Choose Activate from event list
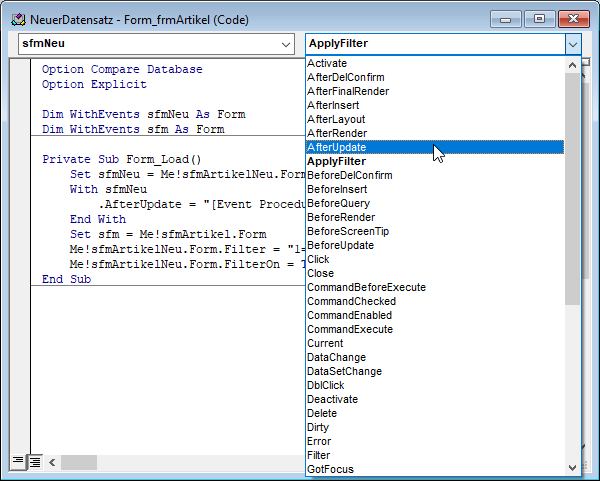 pos(435,63)
